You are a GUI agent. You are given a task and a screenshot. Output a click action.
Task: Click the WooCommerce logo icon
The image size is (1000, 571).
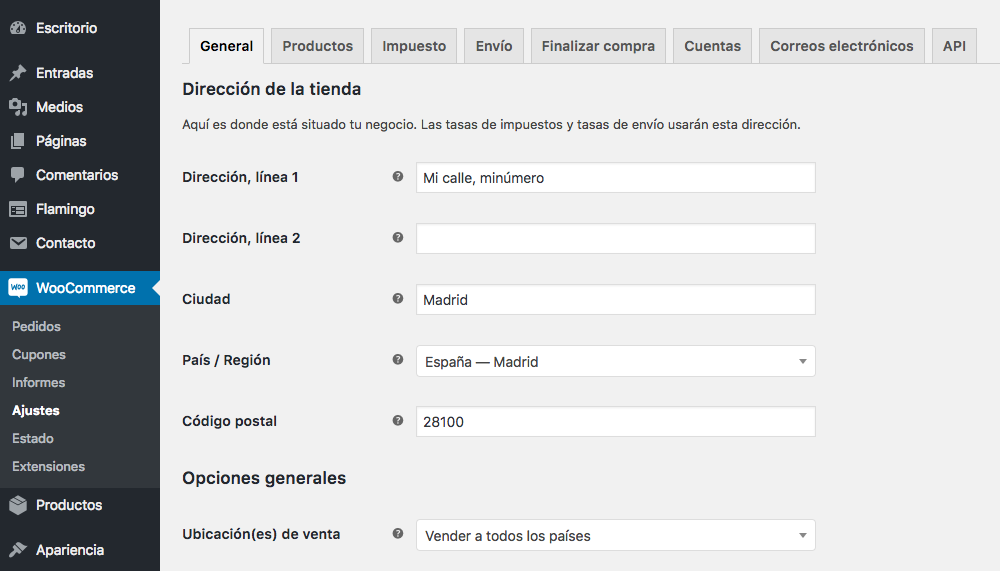(18, 288)
